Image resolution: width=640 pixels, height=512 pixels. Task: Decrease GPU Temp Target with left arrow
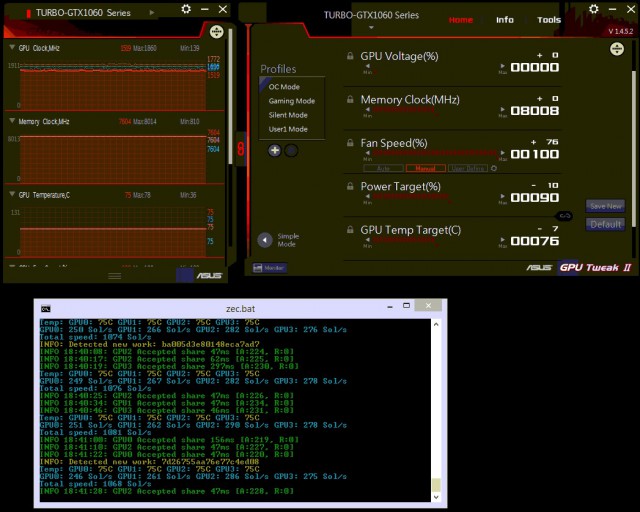coord(368,240)
